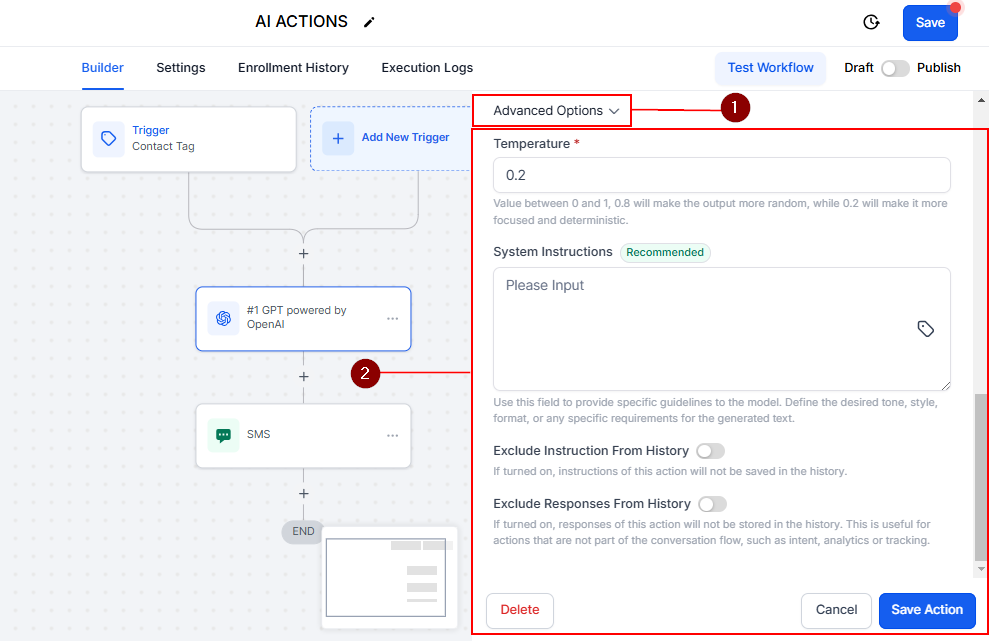Click the pencil icon to rename AI ACTIONS
Image resolution: width=989 pixels, height=641 pixels.
pos(369,22)
